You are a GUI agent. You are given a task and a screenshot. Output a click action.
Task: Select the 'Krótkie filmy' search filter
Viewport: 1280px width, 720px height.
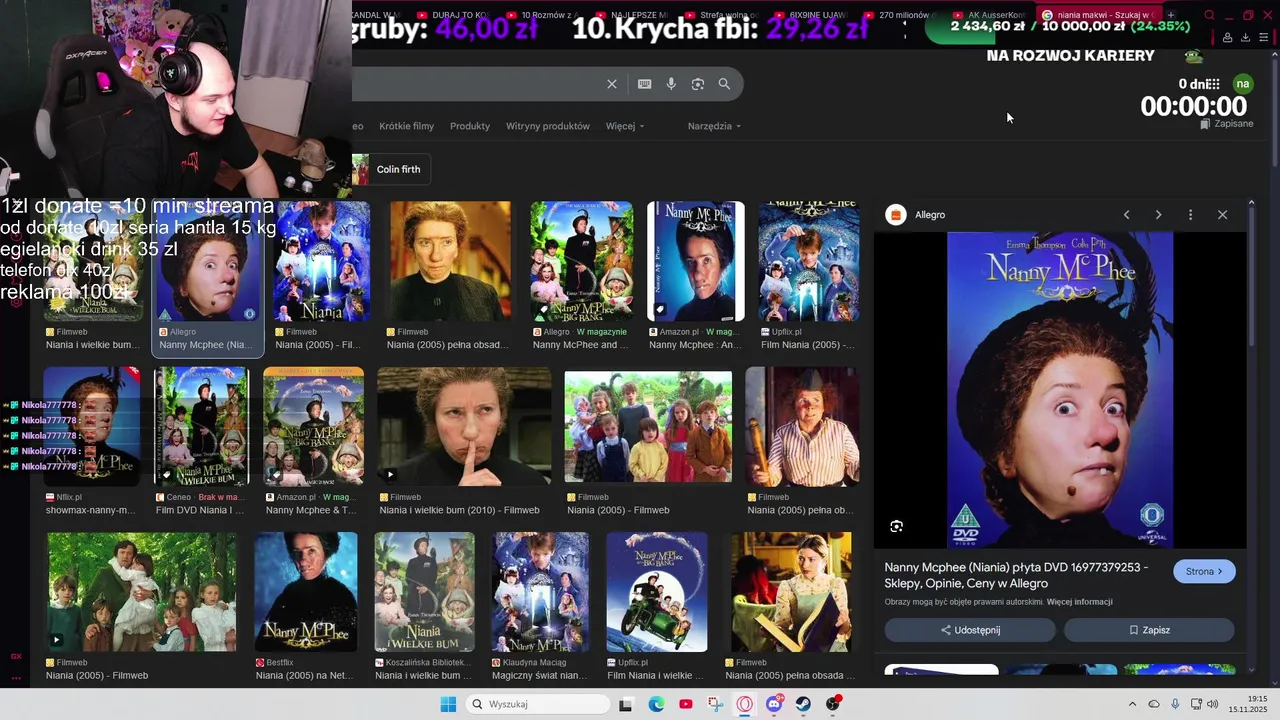(x=406, y=126)
